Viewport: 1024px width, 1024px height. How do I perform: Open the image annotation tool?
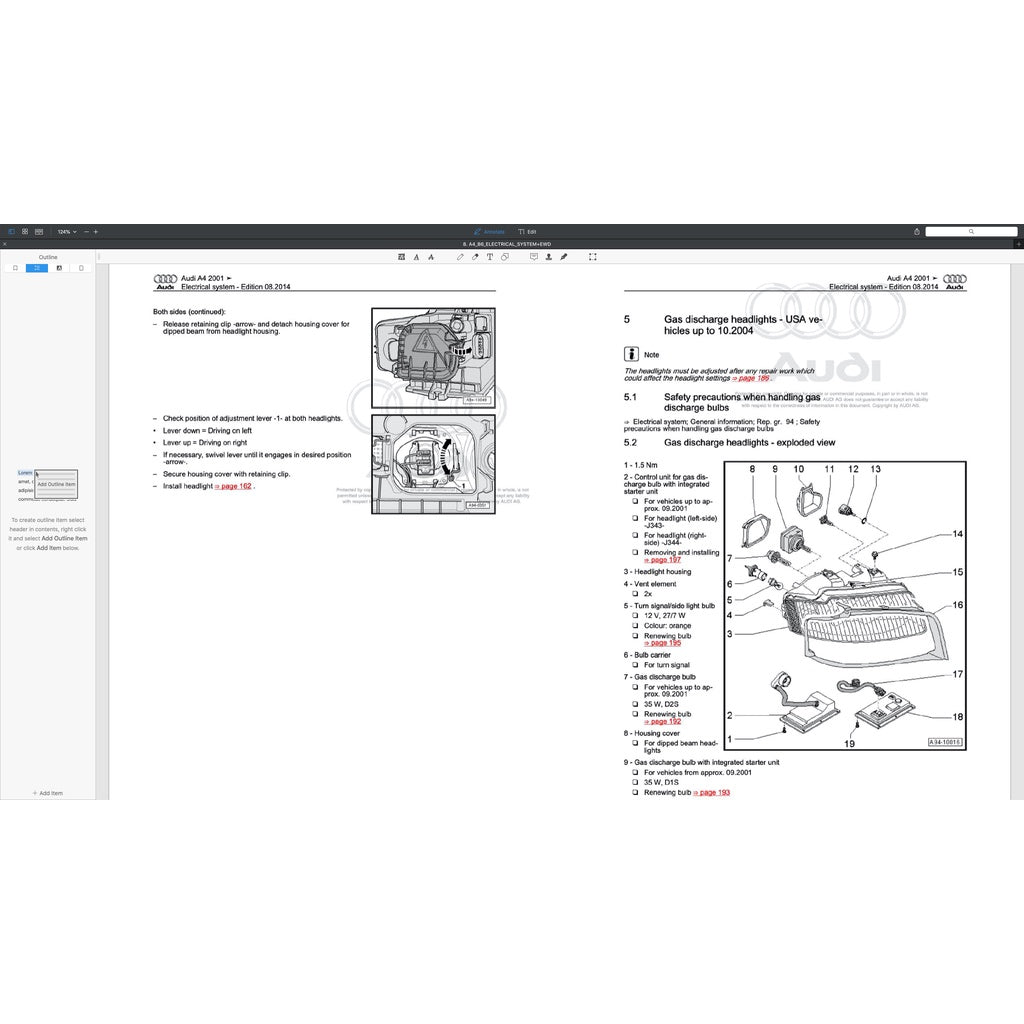pos(400,257)
